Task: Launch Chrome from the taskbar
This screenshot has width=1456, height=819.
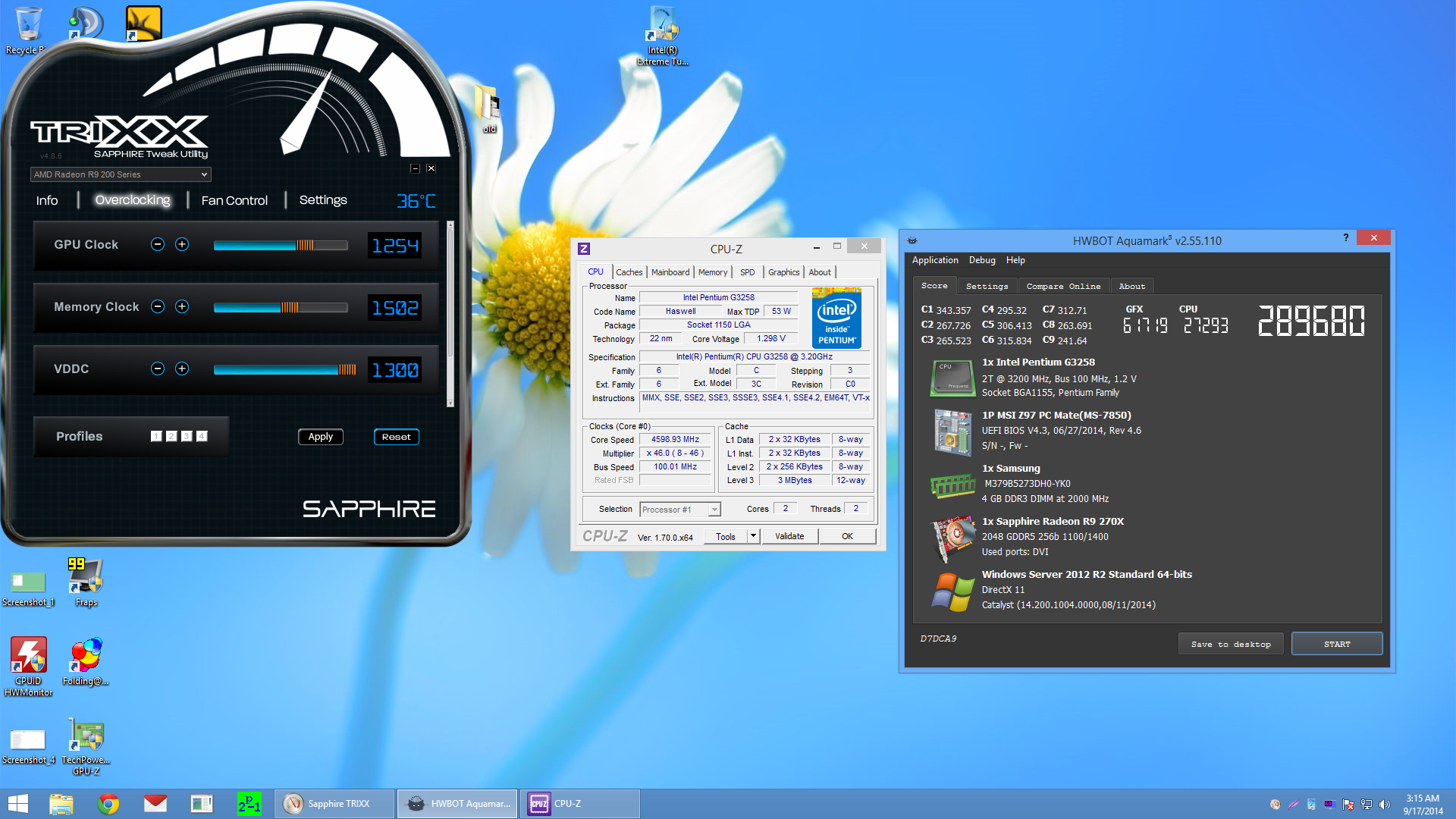Action: (x=108, y=804)
